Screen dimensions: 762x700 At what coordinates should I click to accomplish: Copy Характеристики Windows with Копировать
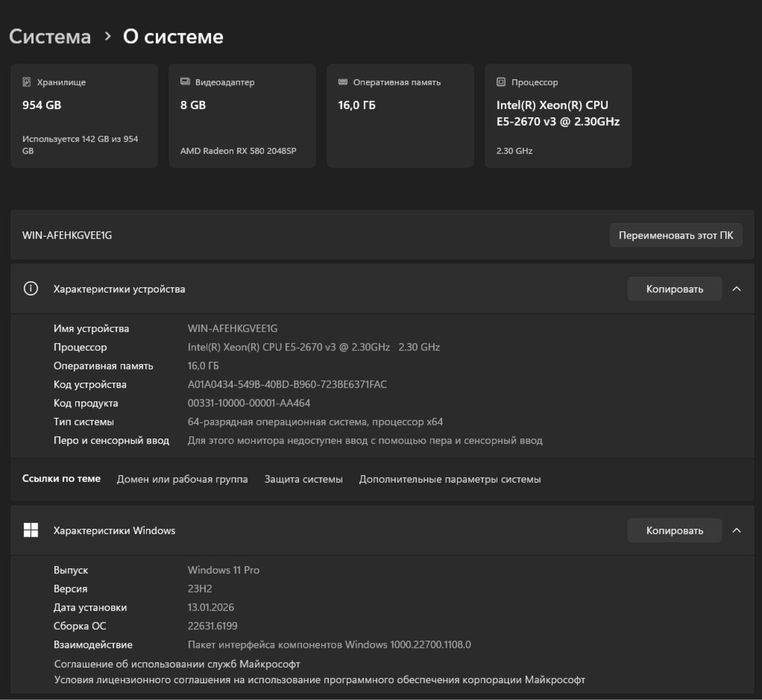click(x=674, y=531)
